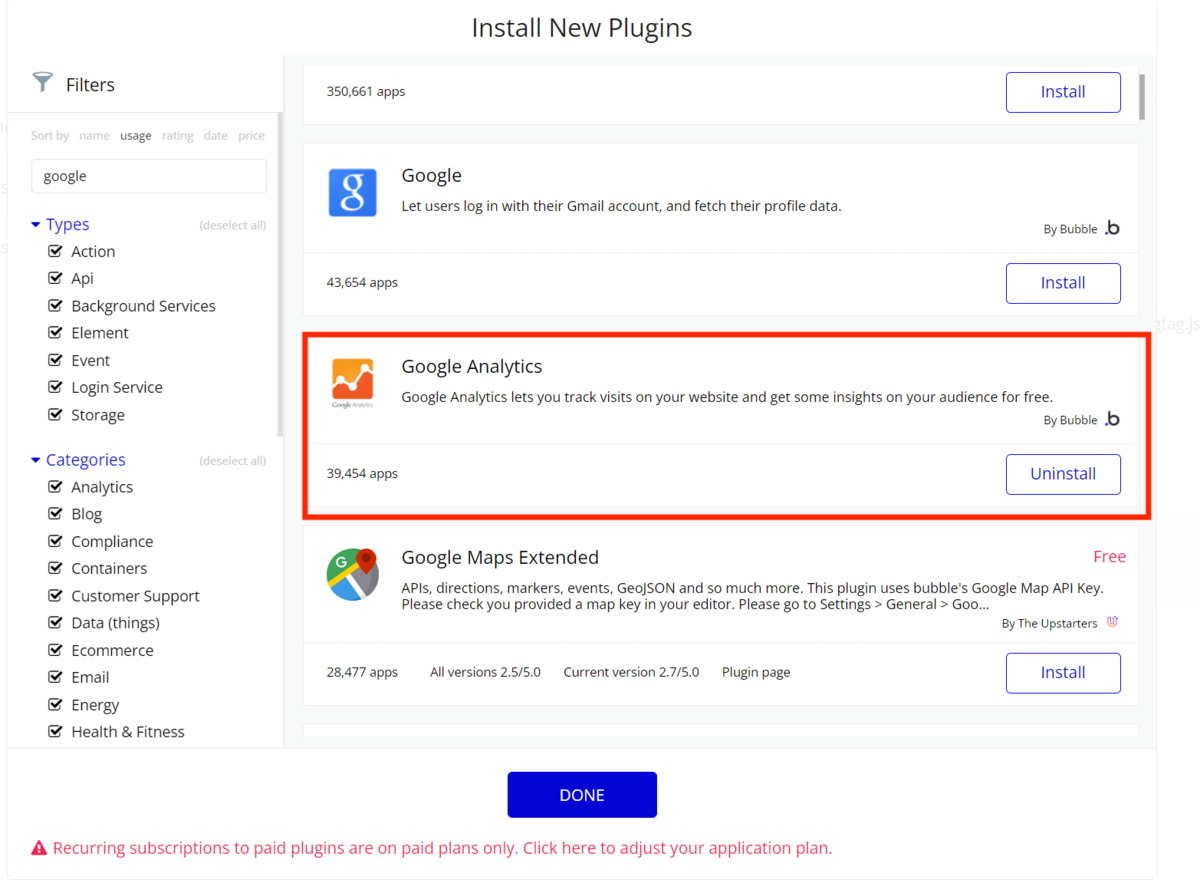
Task: Click the Bubble logo beside Google plugin
Action: (x=1112, y=229)
